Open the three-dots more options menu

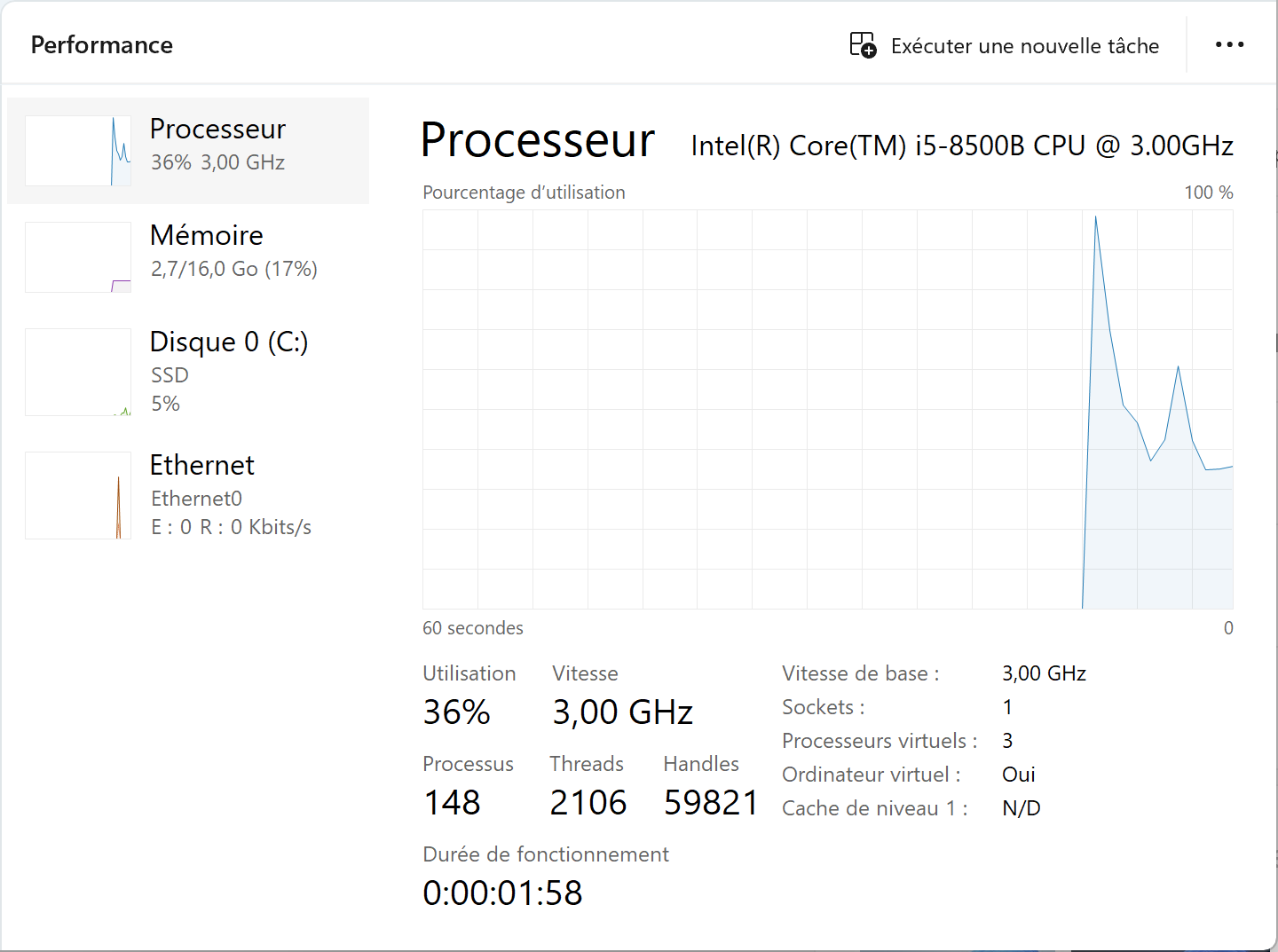pyautogui.click(x=1229, y=45)
